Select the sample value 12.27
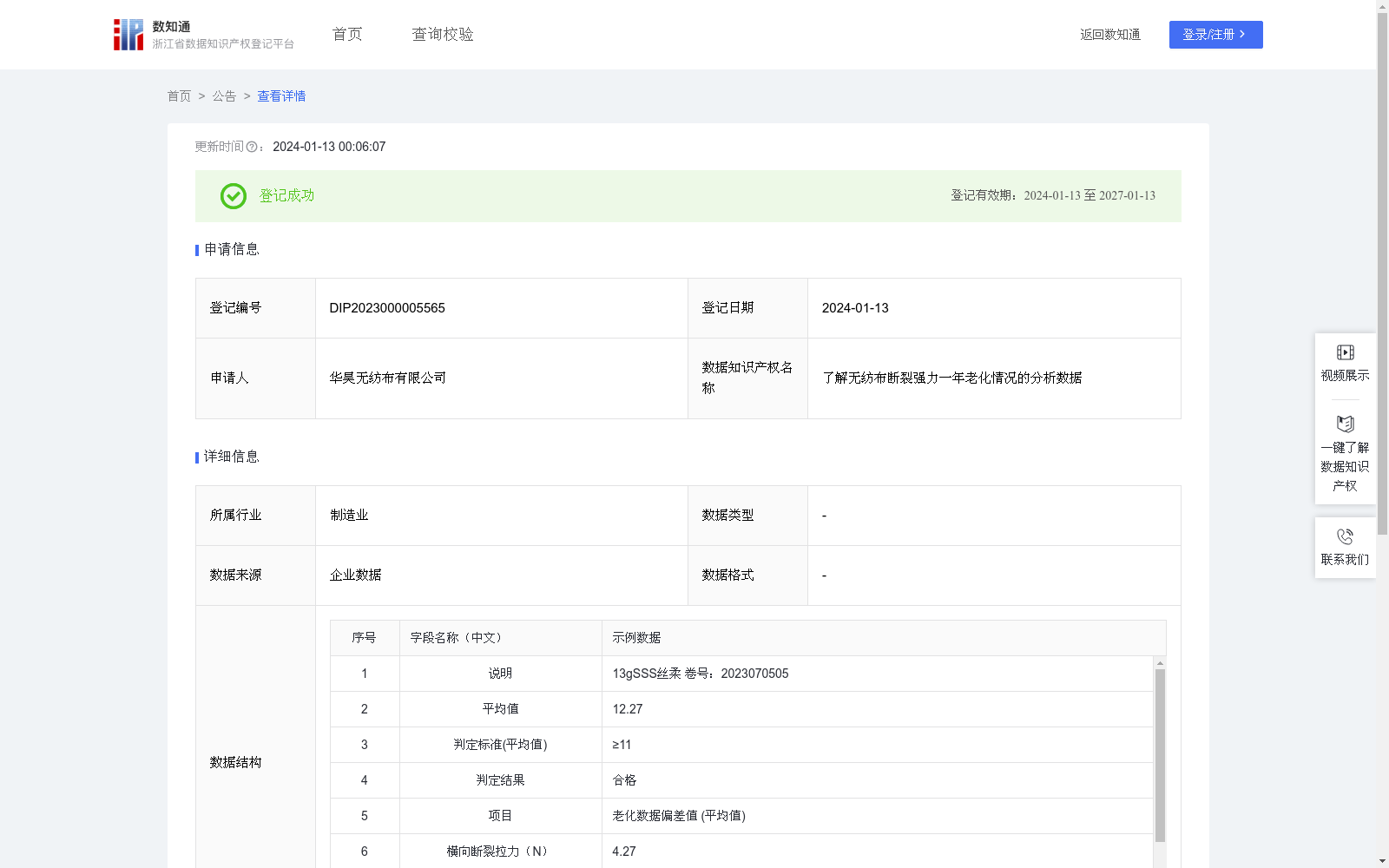Screen dimensions: 1389x868 [x=628, y=709]
